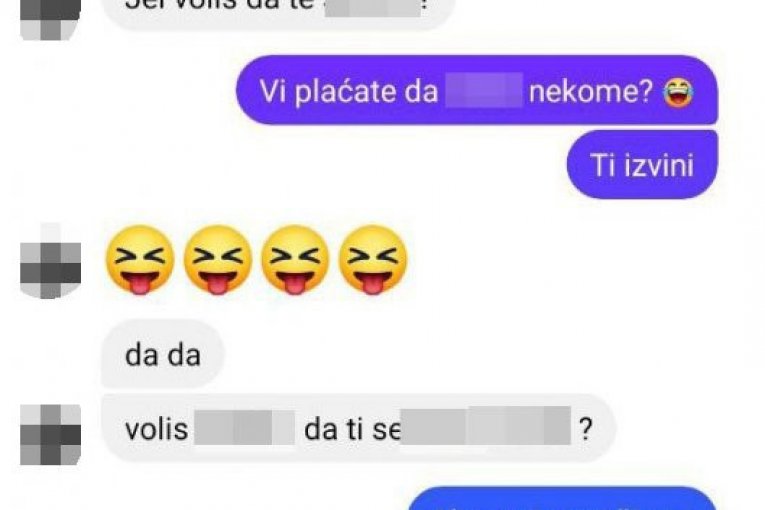The width and height of the screenshot is (765, 510).
Task: Tap the "Vi plaćate da" purple message bubble
Action: coord(477,90)
